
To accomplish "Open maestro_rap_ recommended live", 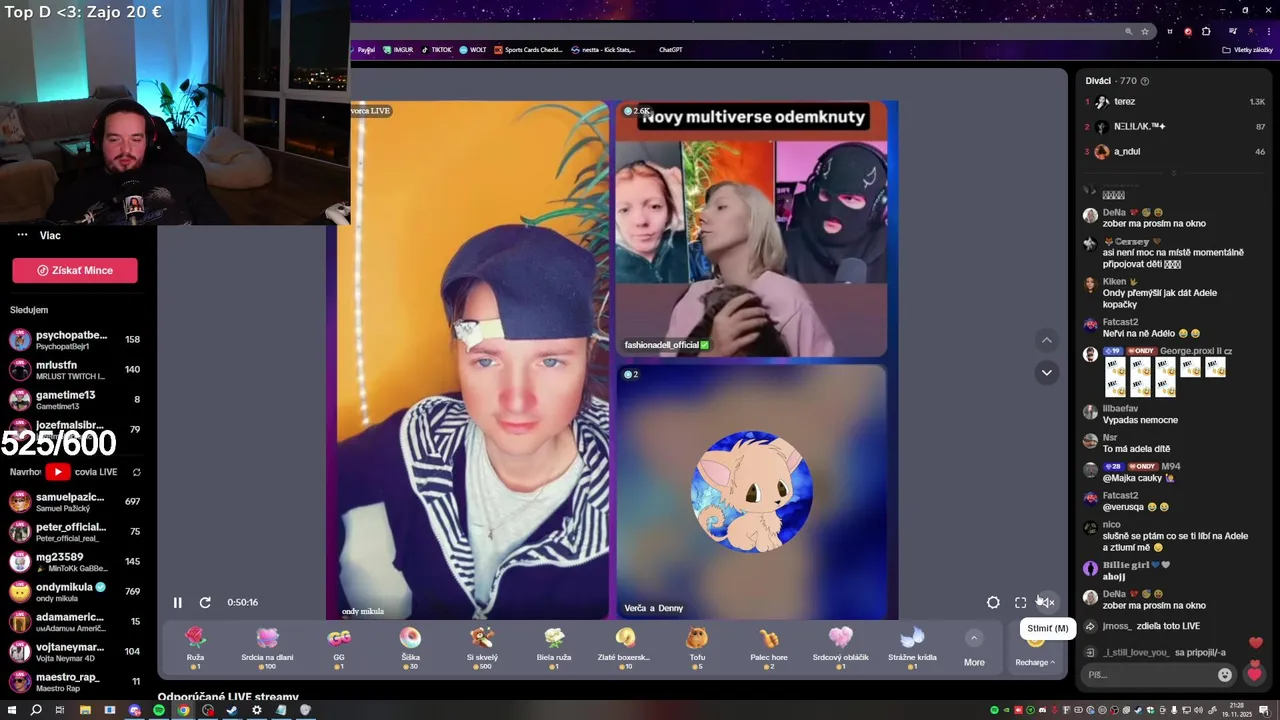I will click(x=75, y=681).
